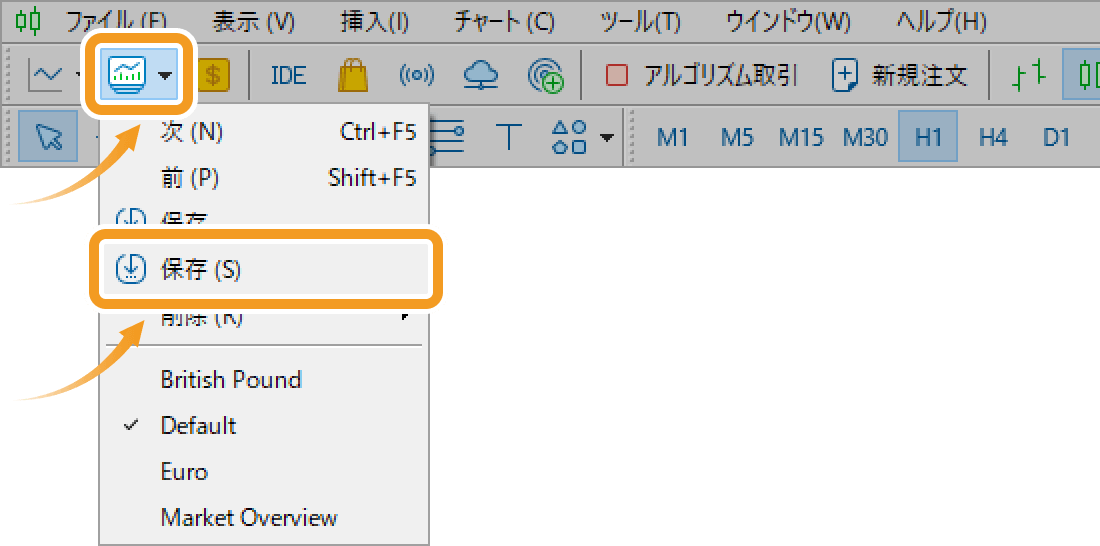Open the 表示 (V) menu

[x=254, y=22]
